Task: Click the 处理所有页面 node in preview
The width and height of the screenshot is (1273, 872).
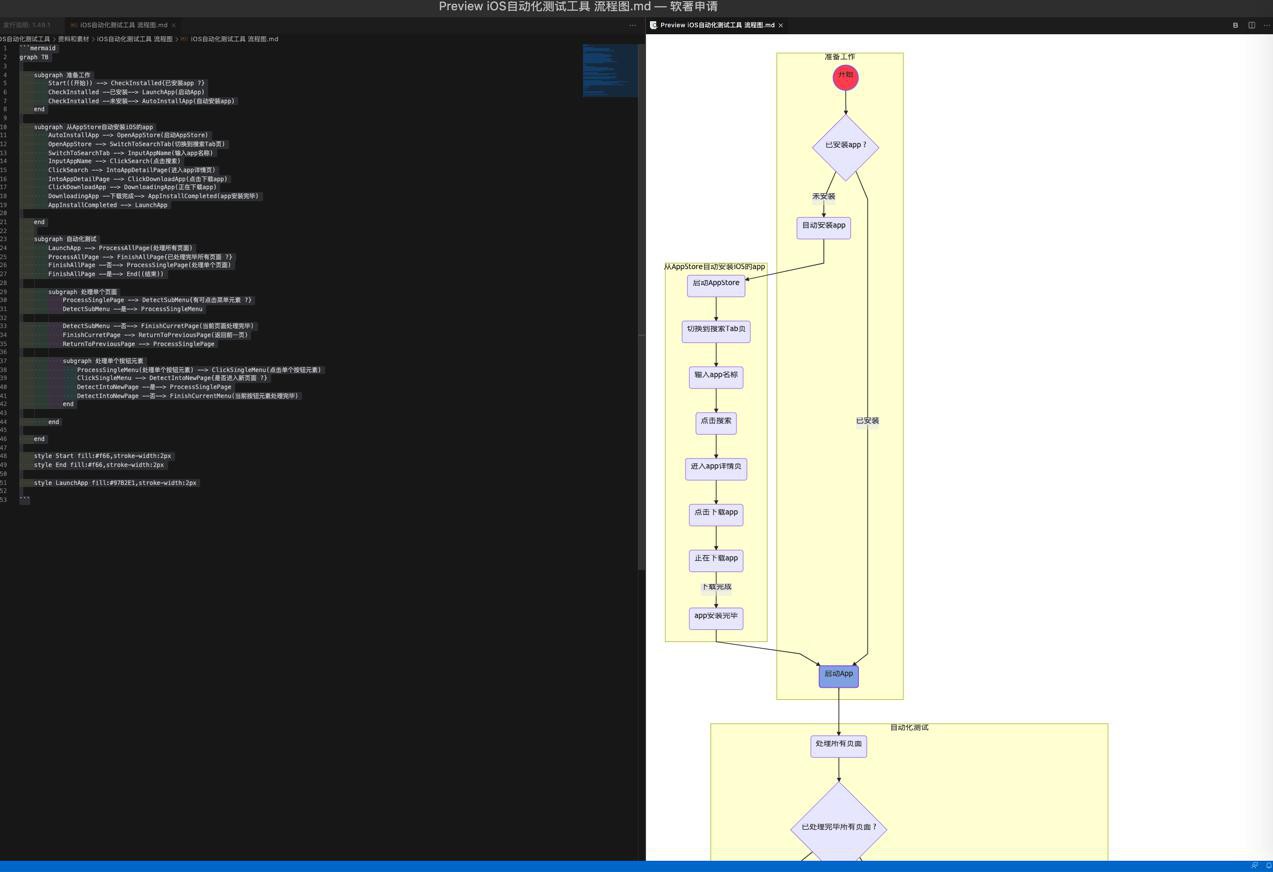Action: pos(838,745)
